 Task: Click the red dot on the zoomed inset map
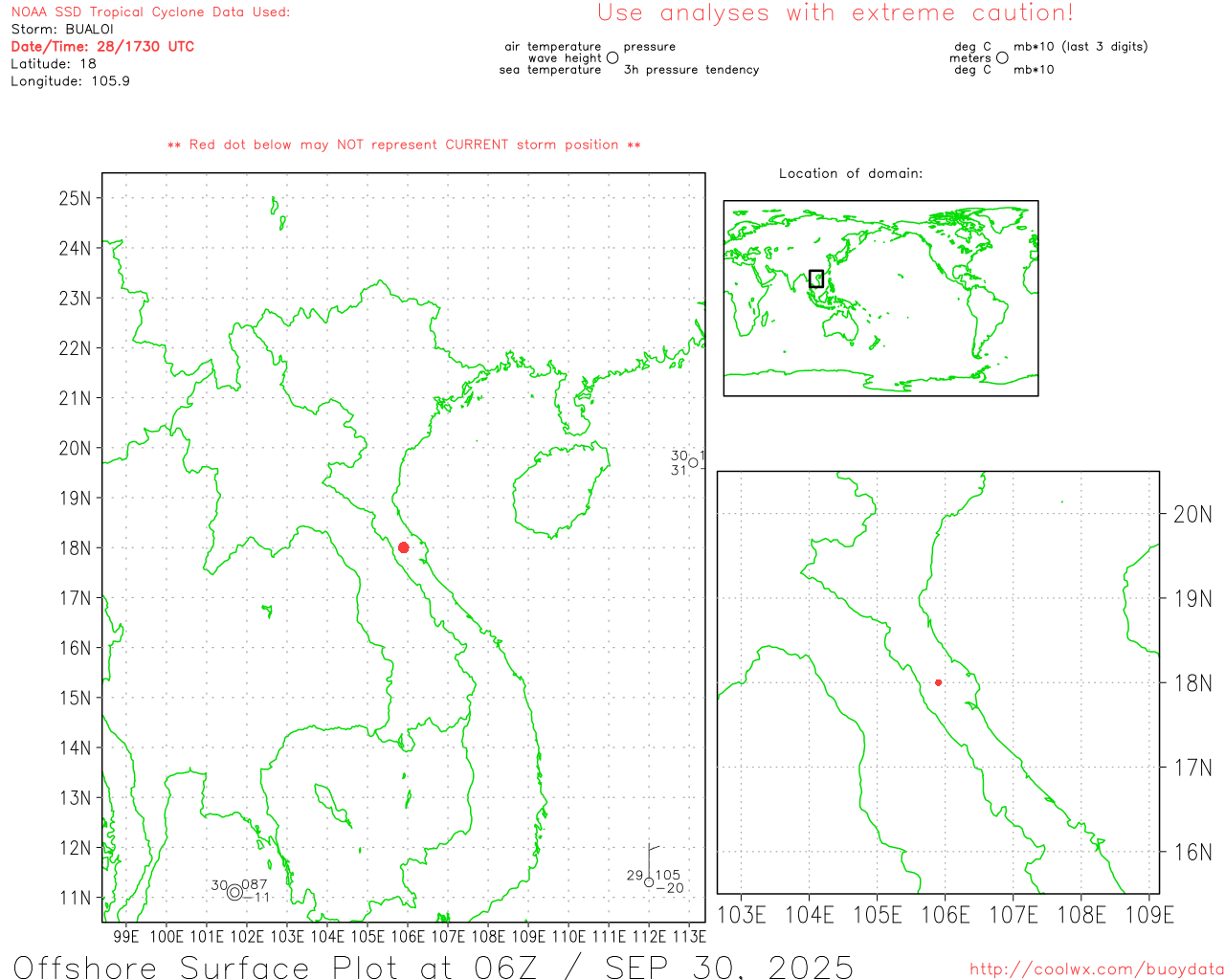(938, 682)
